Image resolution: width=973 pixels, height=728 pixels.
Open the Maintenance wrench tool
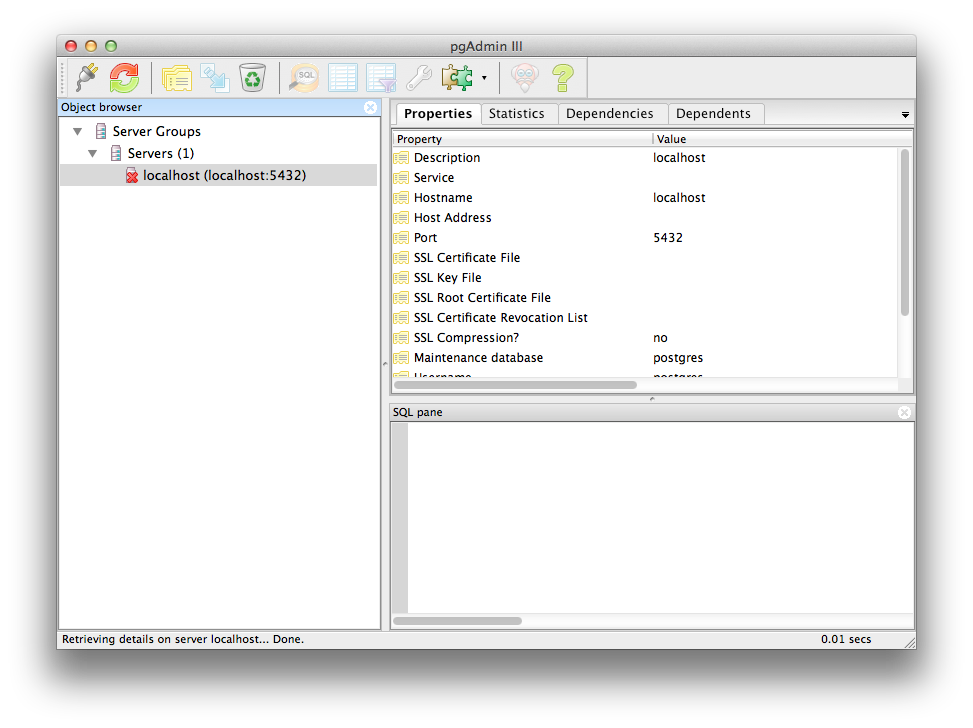point(419,77)
